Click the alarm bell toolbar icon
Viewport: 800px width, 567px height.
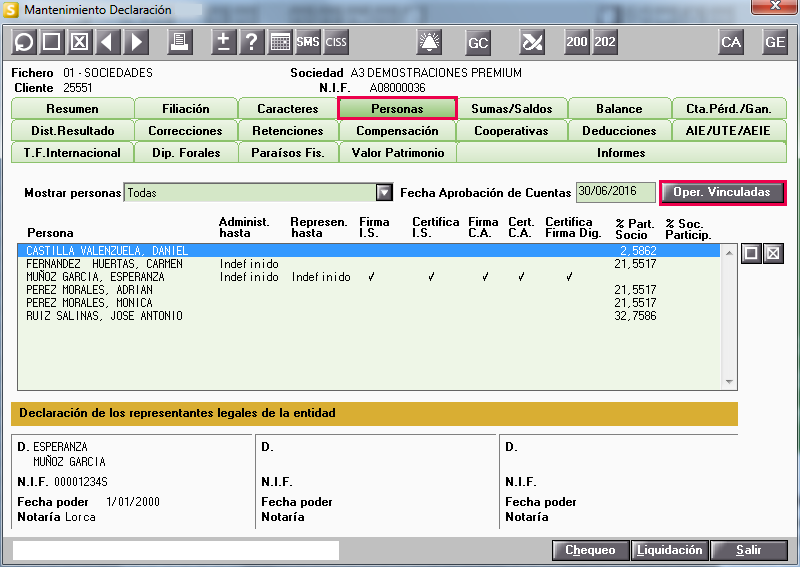pos(429,42)
